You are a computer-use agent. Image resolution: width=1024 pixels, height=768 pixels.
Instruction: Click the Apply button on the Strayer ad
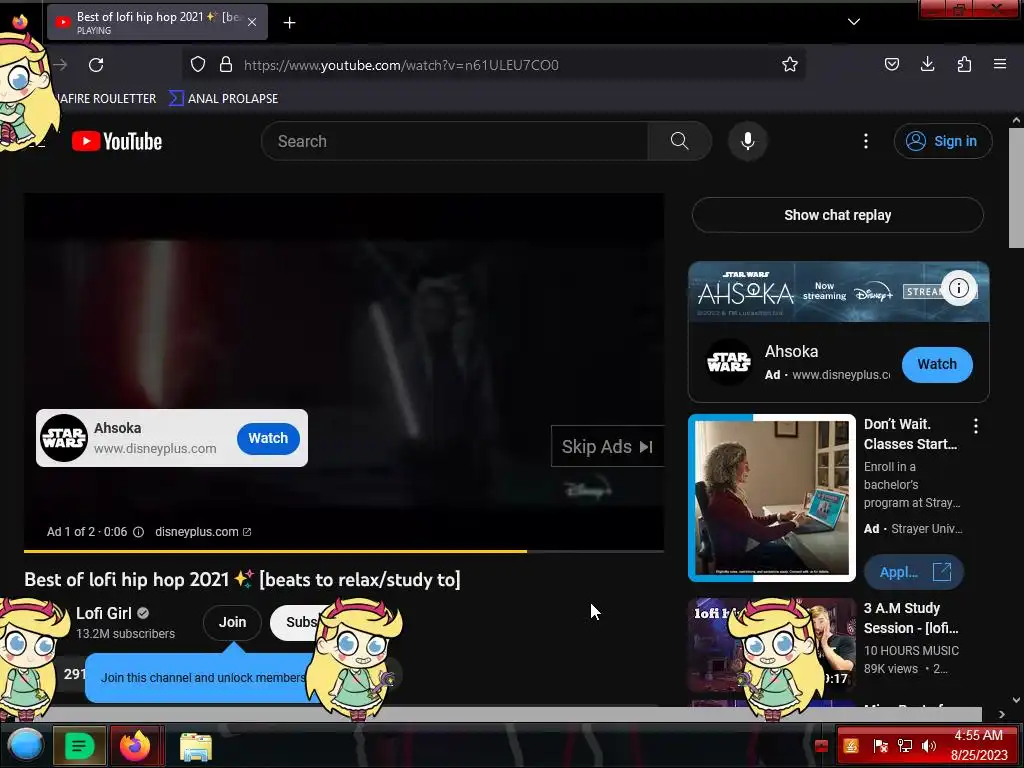point(914,572)
